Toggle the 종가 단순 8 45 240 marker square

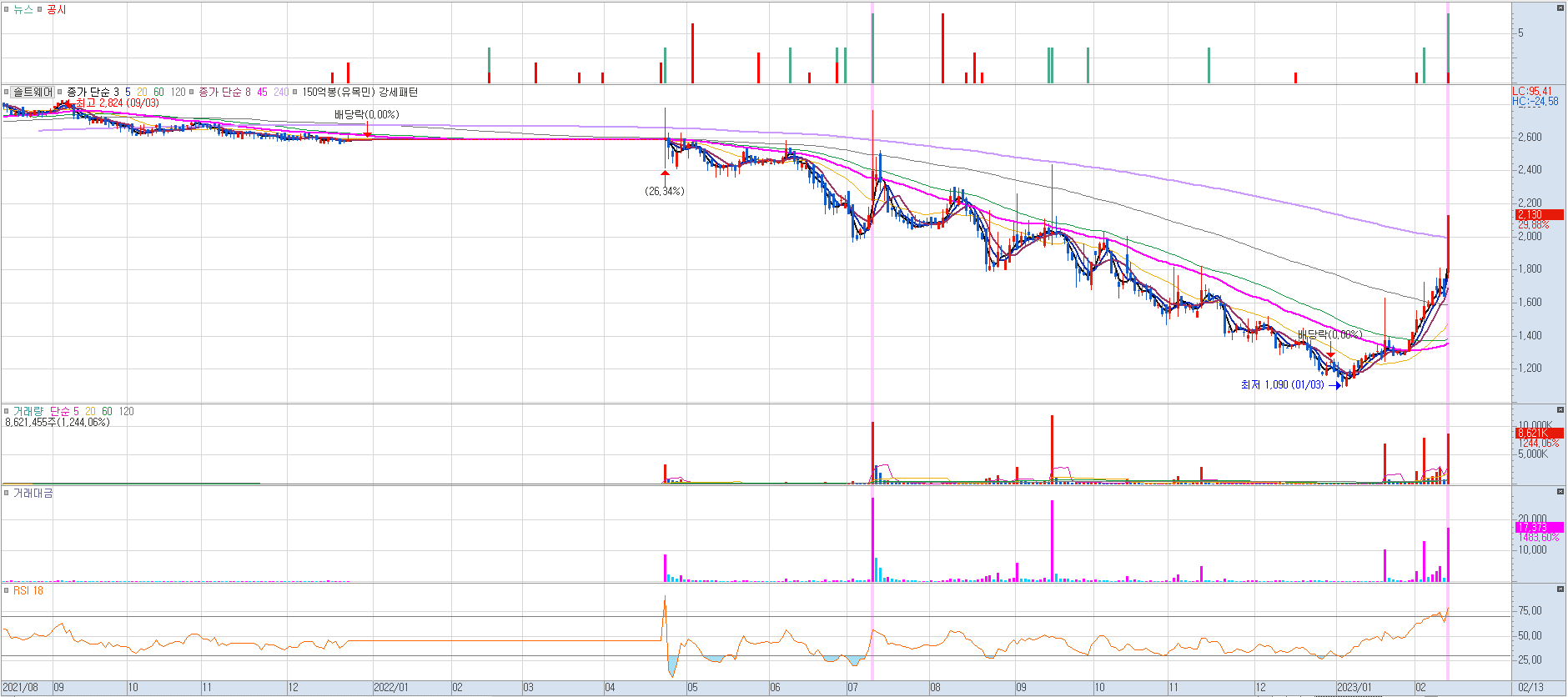(193, 92)
